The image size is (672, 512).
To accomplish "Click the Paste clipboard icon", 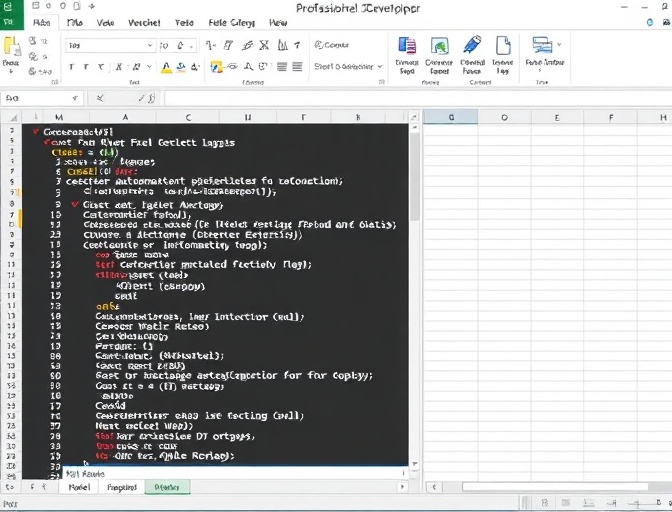I will coord(12,46).
